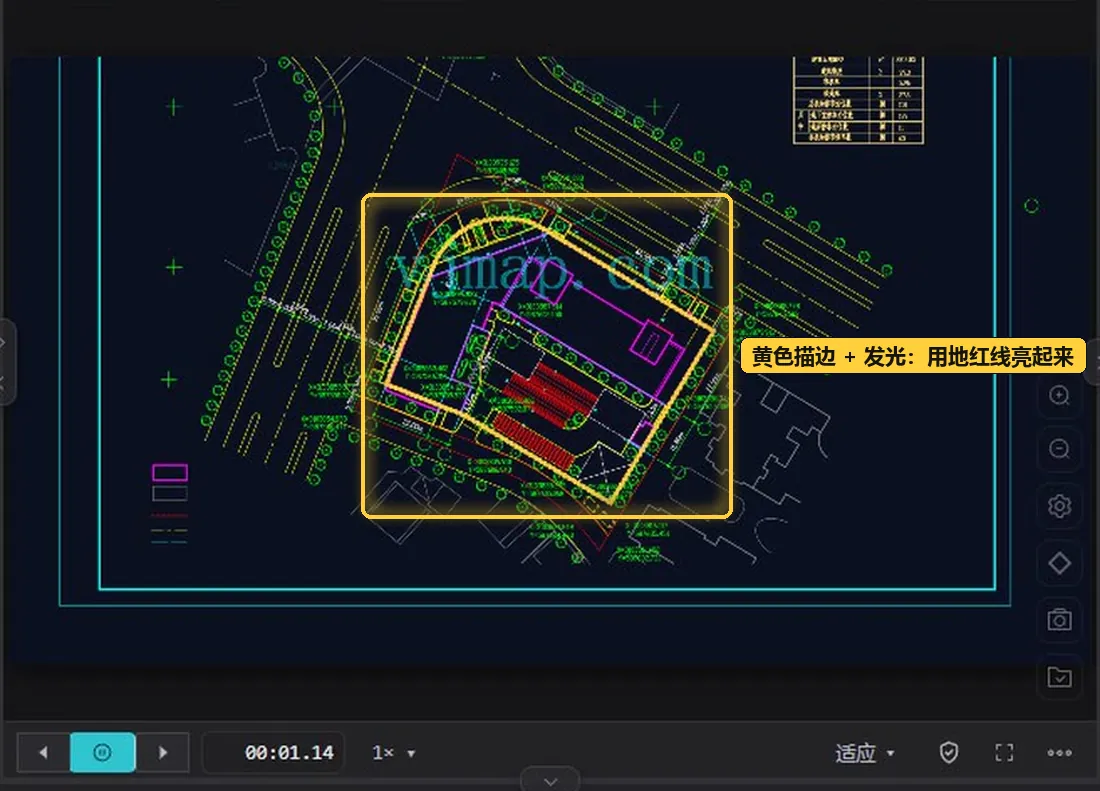Click the zoom in magnifier icon
The width and height of the screenshot is (1100, 791).
1059,395
